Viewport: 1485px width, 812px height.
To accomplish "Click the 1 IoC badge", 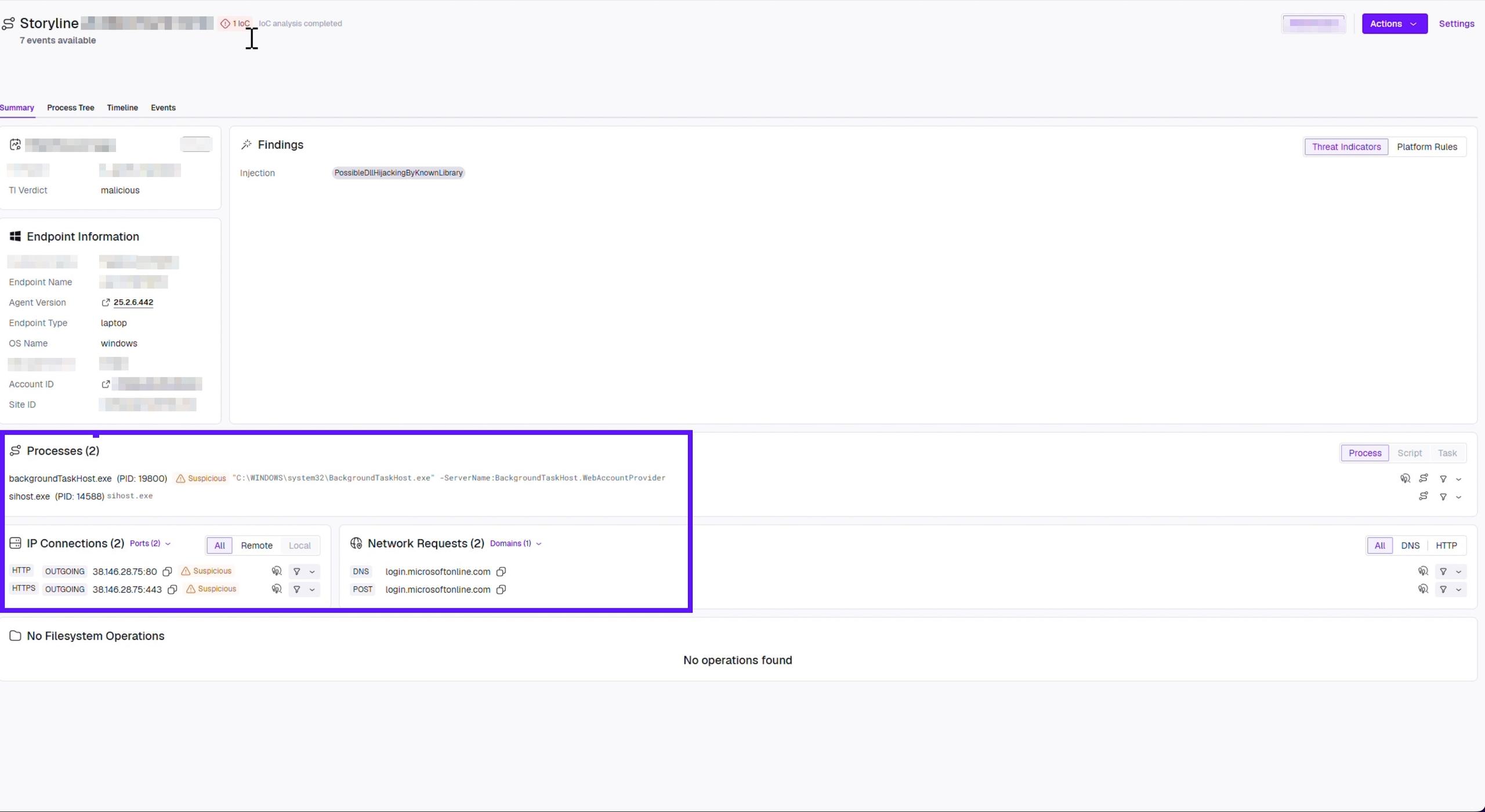I will (236, 24).
